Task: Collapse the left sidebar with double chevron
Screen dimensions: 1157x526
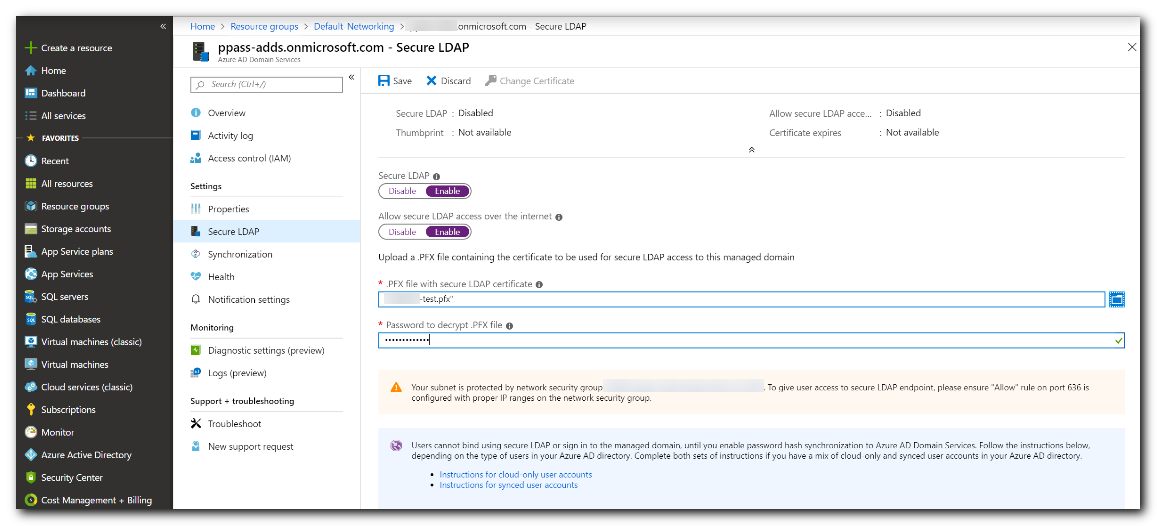Action: 163,27
